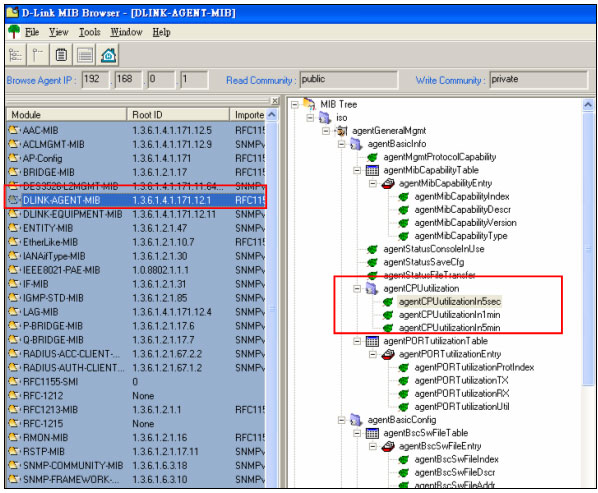
Task: Select agentStatusConsoleInUse leaf
Action: coord(434,249)
